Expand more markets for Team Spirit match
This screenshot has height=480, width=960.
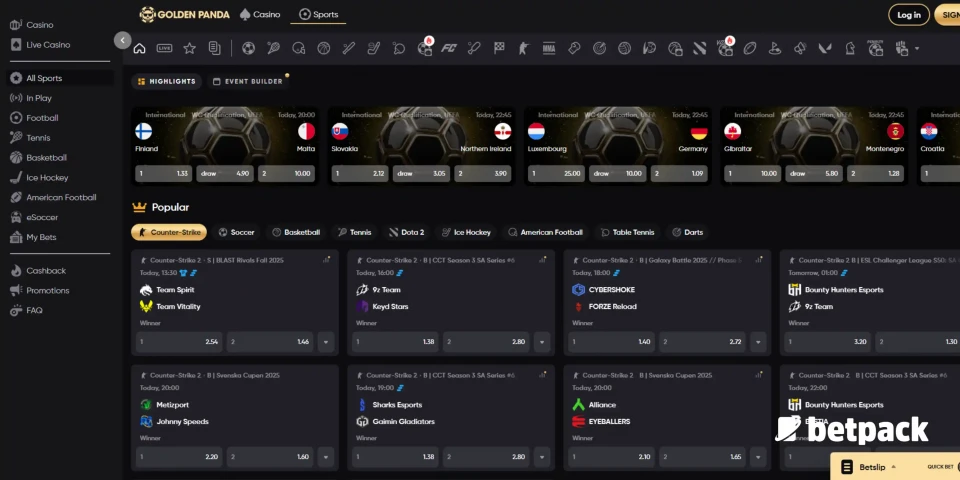point(326,342)
